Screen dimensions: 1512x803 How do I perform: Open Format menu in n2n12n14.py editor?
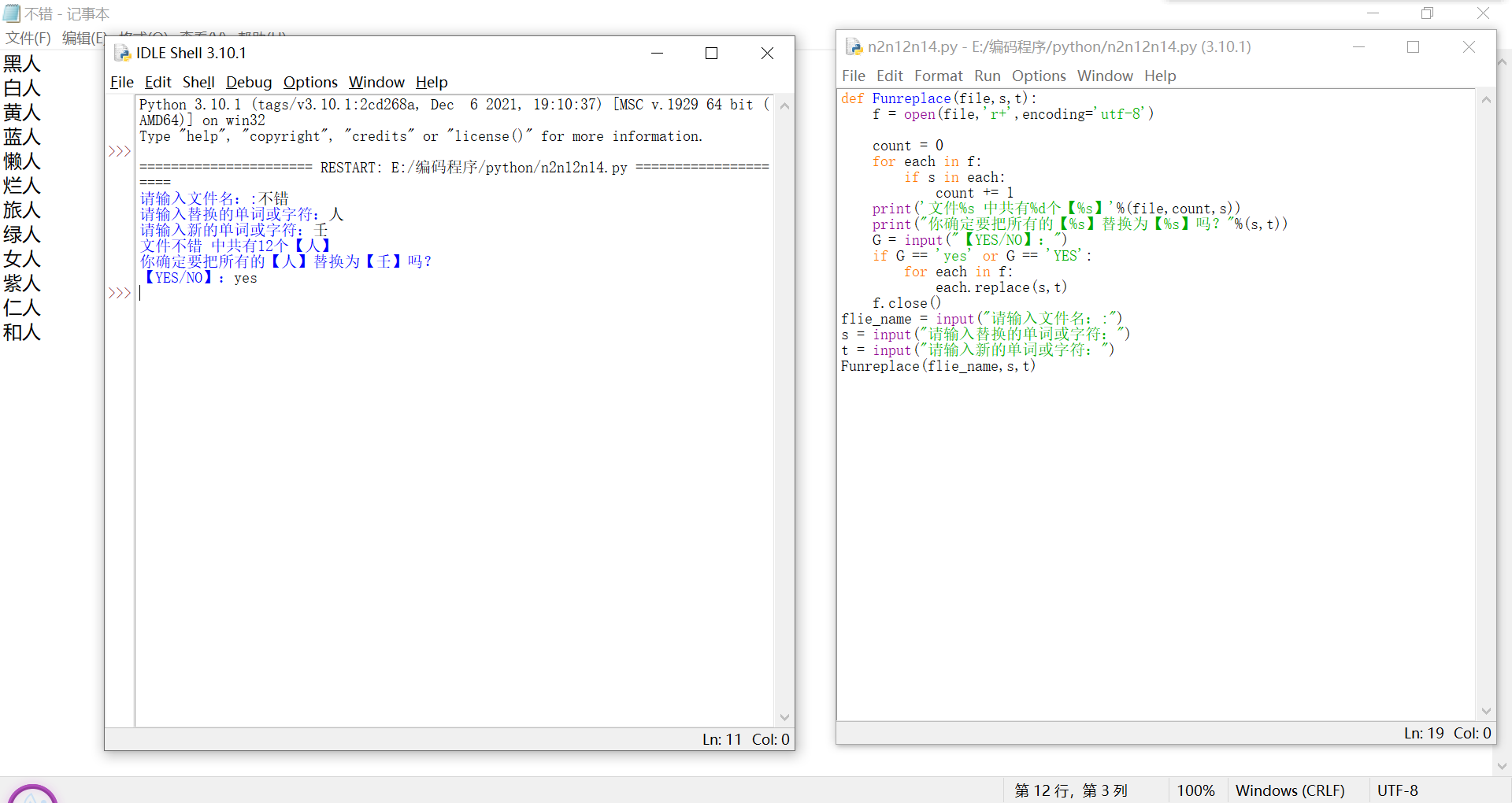939,76
